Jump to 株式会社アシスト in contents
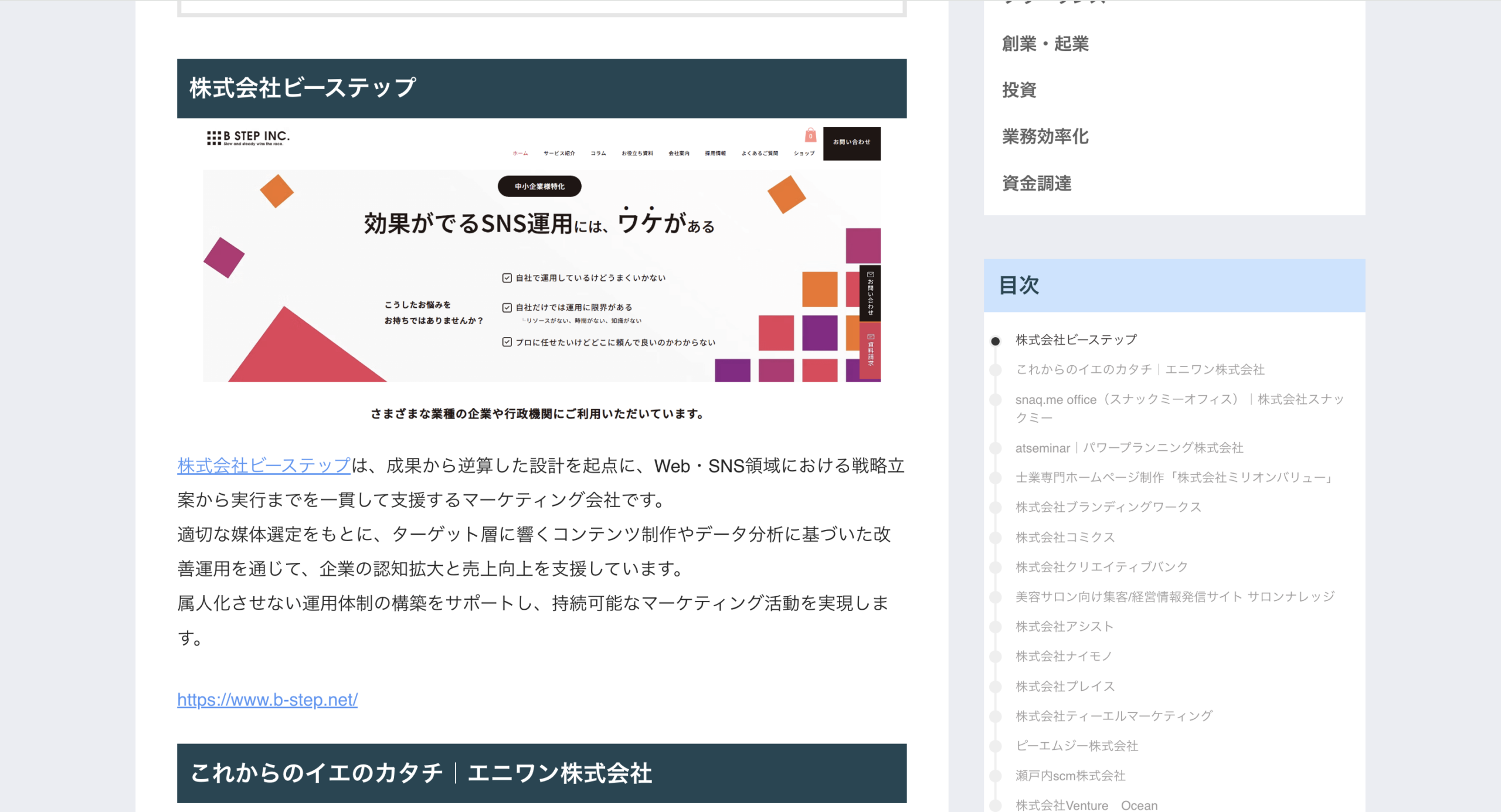Image resolution: width=1501 pixels, height=812 pixels. point(1064,627)
